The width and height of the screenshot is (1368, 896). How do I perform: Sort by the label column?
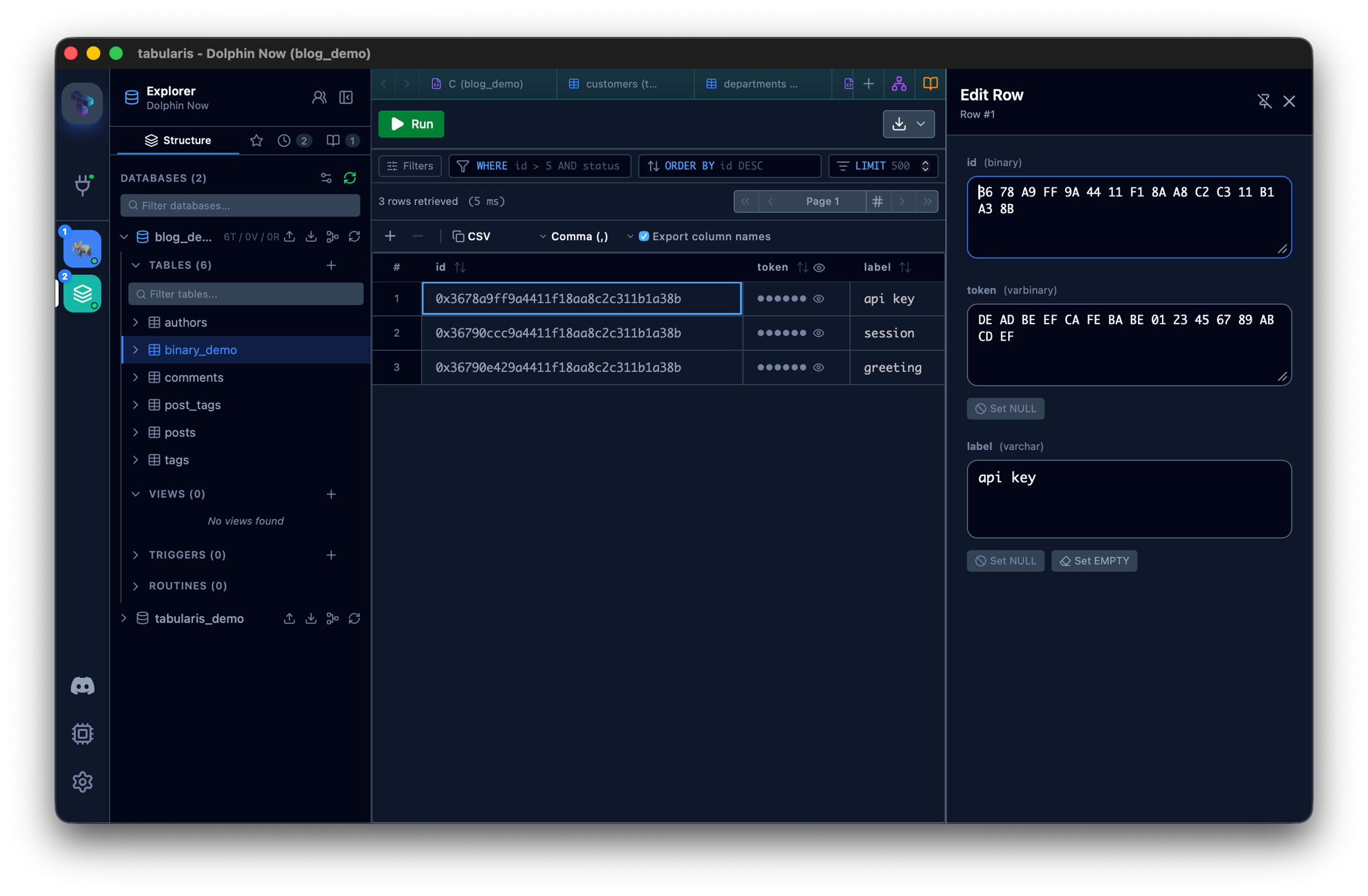(x=906, y=267)
